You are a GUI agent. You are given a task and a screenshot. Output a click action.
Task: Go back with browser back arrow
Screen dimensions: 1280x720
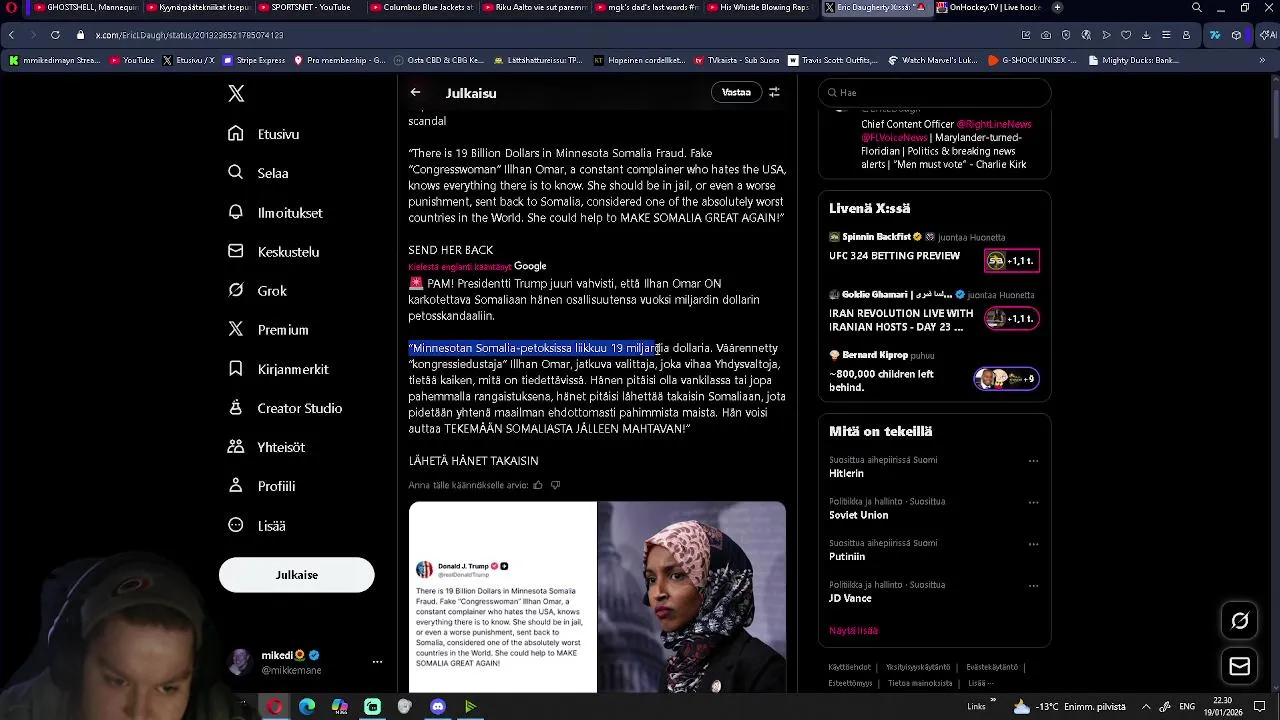11,35
